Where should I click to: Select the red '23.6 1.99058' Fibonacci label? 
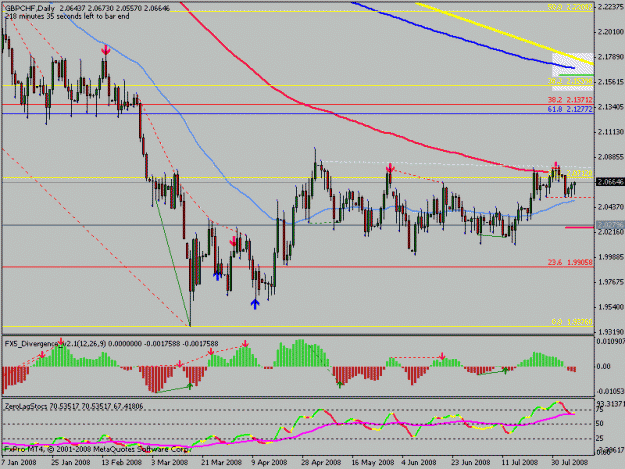pyautogui.click(x=570, y=262)
